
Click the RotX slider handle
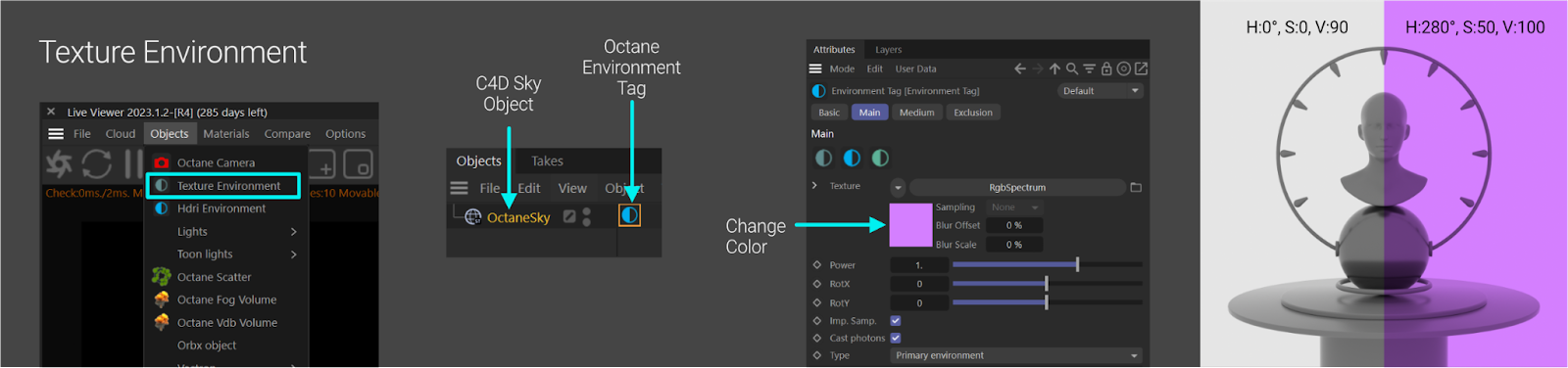tap(1047, 284)
